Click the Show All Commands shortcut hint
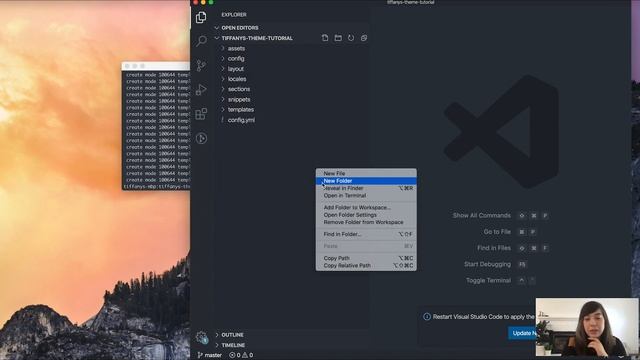The image size is (640, 360). [x=500, y=216]
